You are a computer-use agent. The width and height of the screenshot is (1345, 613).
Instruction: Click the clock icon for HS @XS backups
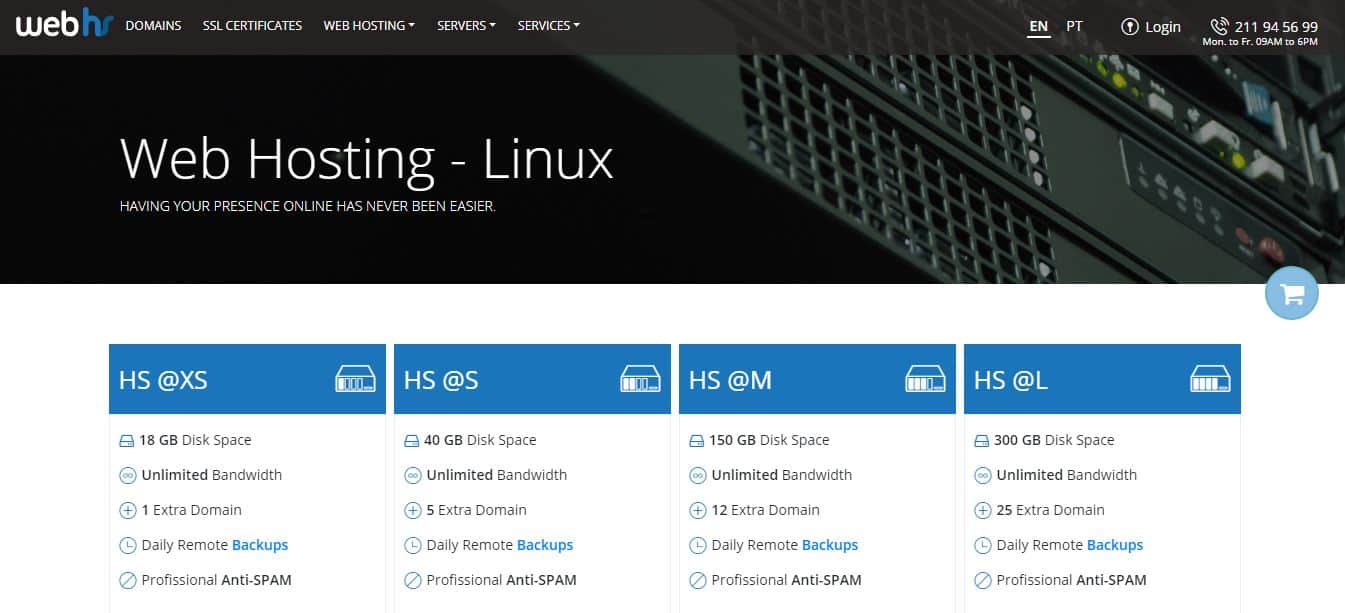pyautogui.click(x=127, y=545)
